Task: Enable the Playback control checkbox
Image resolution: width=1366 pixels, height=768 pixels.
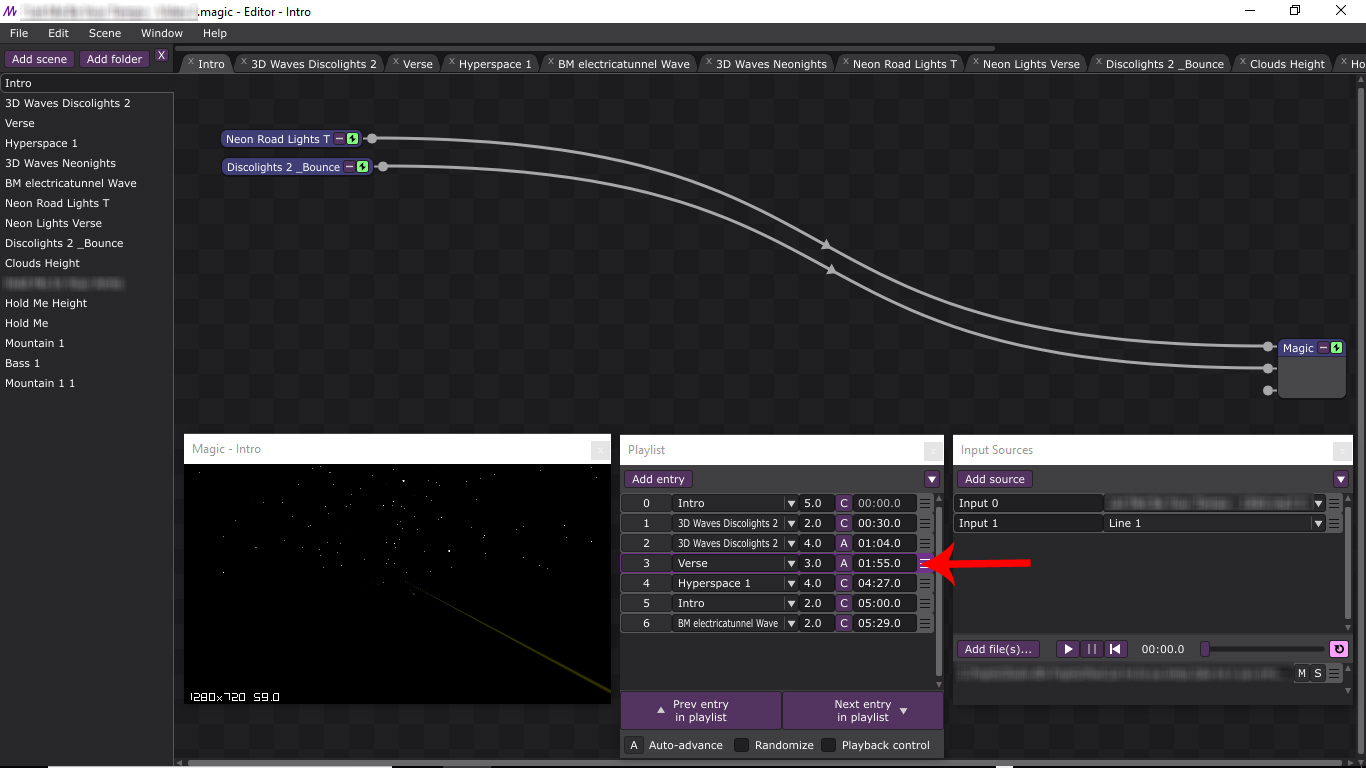Action: 828,745
